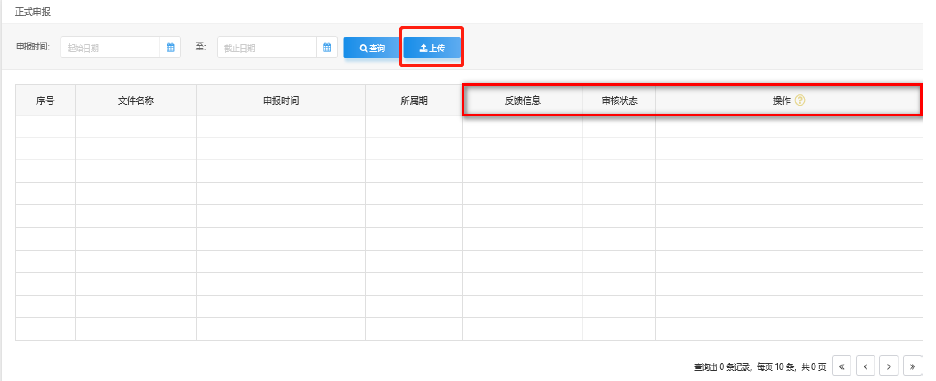Select the 文件名称 column header

(136, 100)
